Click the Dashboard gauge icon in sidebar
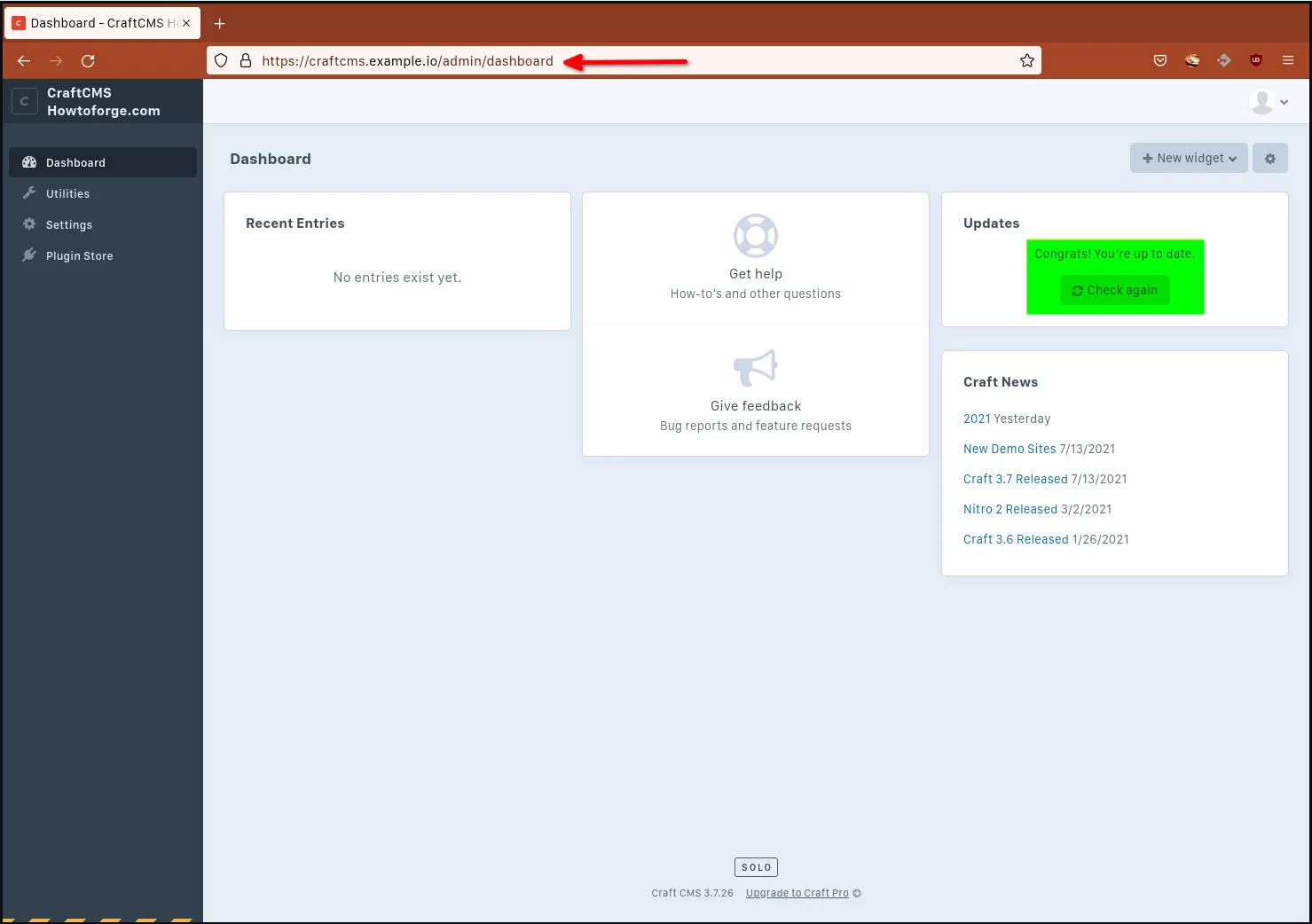1312x924 pixels. 29,162
